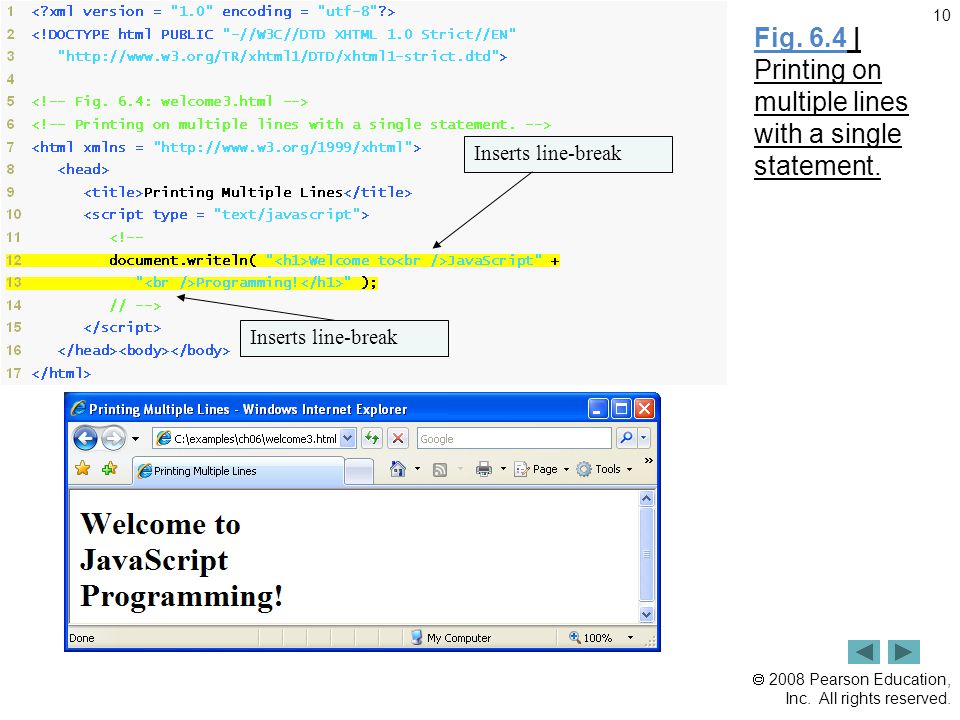Click the scrollbar down arrow
The image size is (960, 720).
pyautogui.click(x=647, y=614)
